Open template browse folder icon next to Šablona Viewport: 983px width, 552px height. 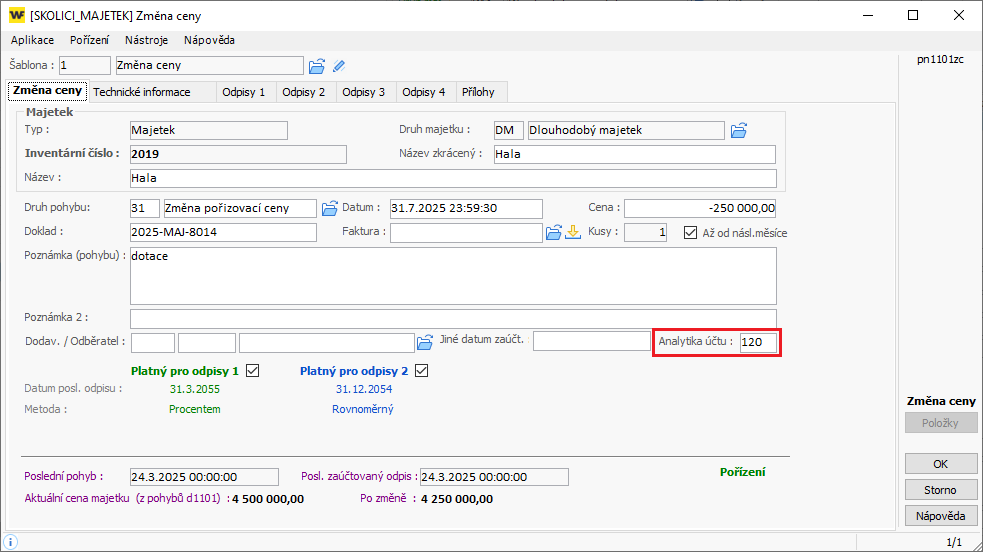(317, 66)
